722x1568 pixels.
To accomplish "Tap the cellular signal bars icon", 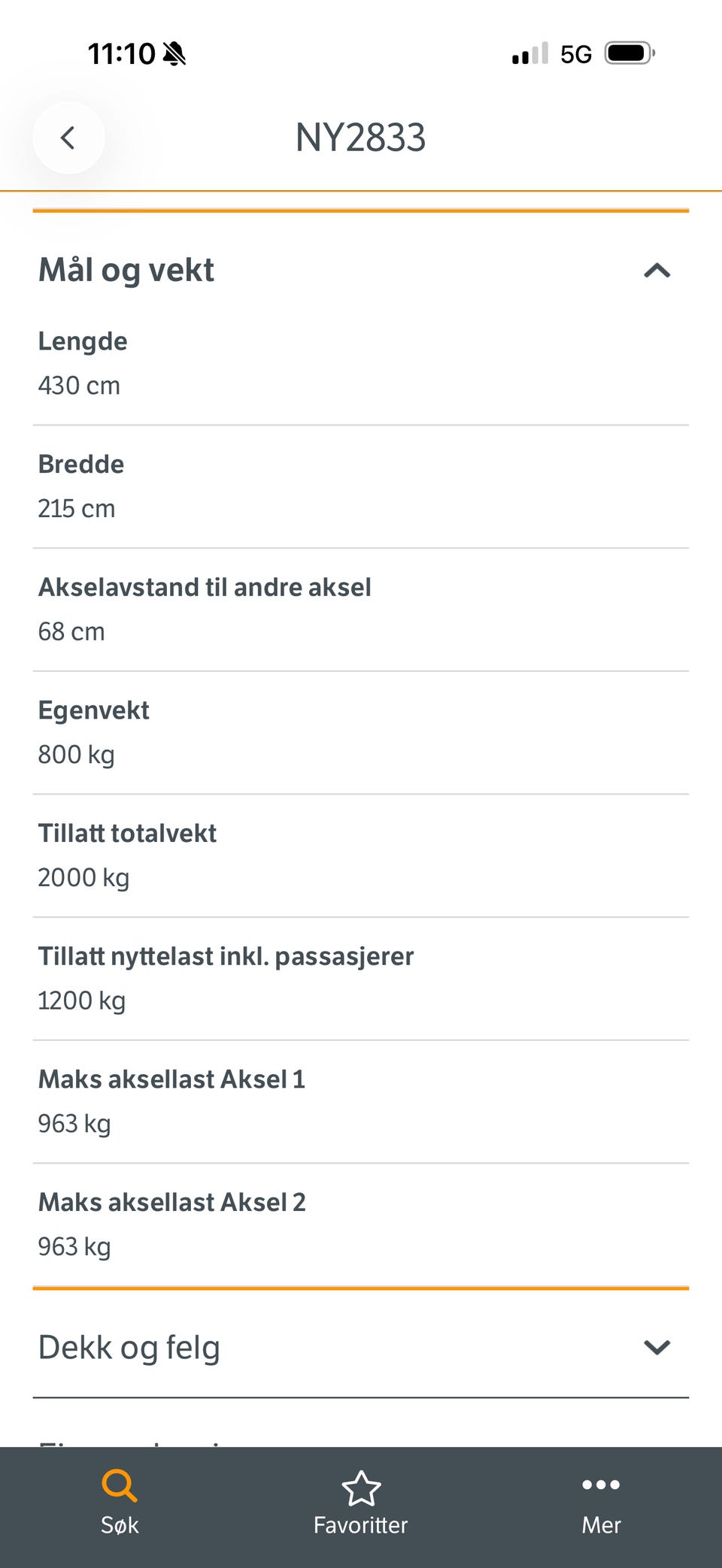I will coord(530,53).
